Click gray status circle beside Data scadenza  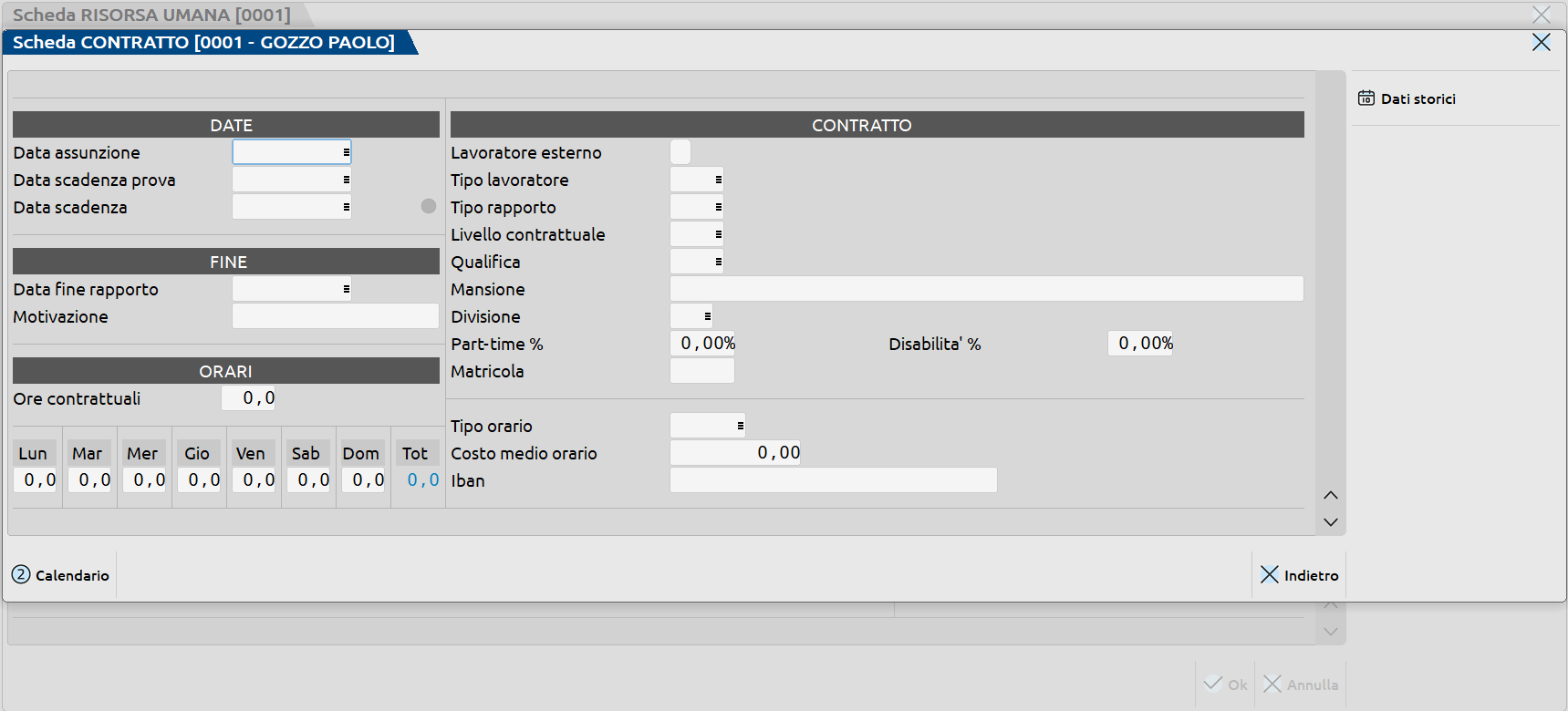pyautogui.click(x=429, y=207)
